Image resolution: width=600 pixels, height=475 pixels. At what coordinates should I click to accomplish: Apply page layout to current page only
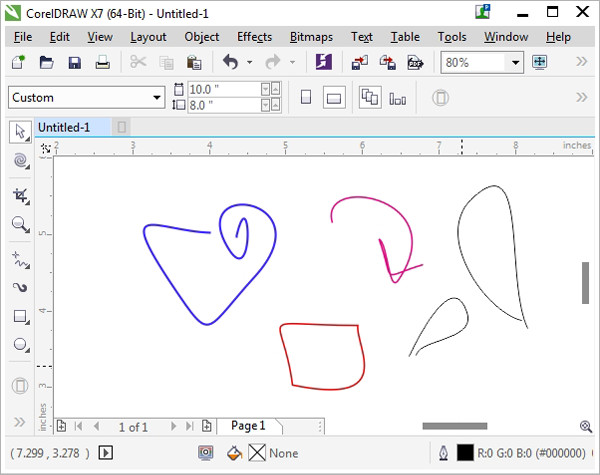(x=398, y=99)
